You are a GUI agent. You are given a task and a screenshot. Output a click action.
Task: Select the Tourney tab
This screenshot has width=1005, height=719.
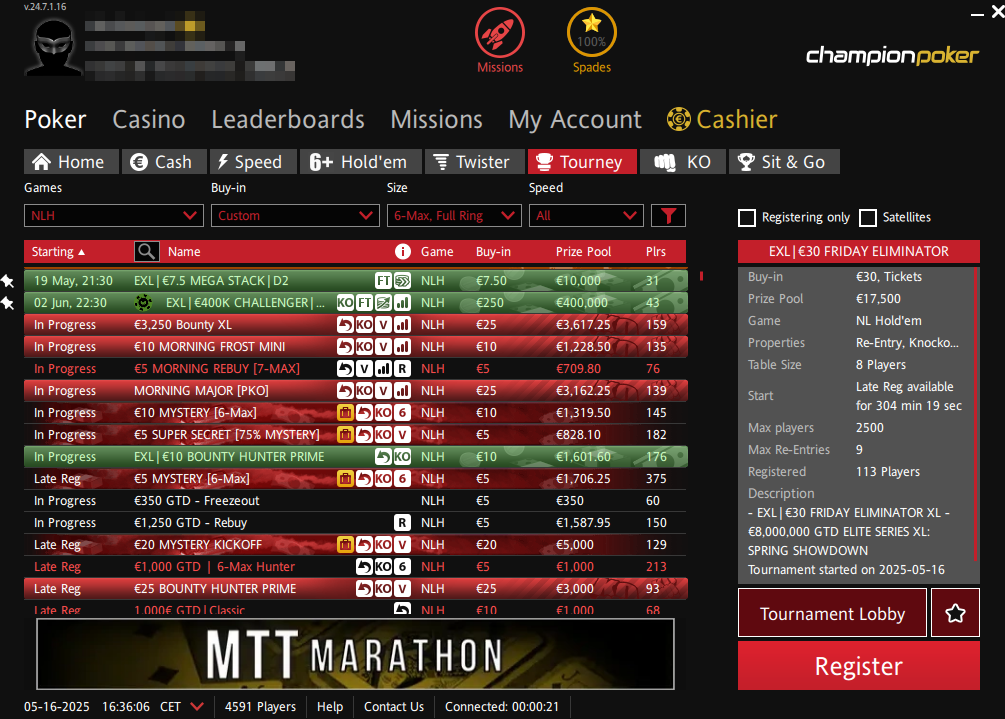point(582,161)
